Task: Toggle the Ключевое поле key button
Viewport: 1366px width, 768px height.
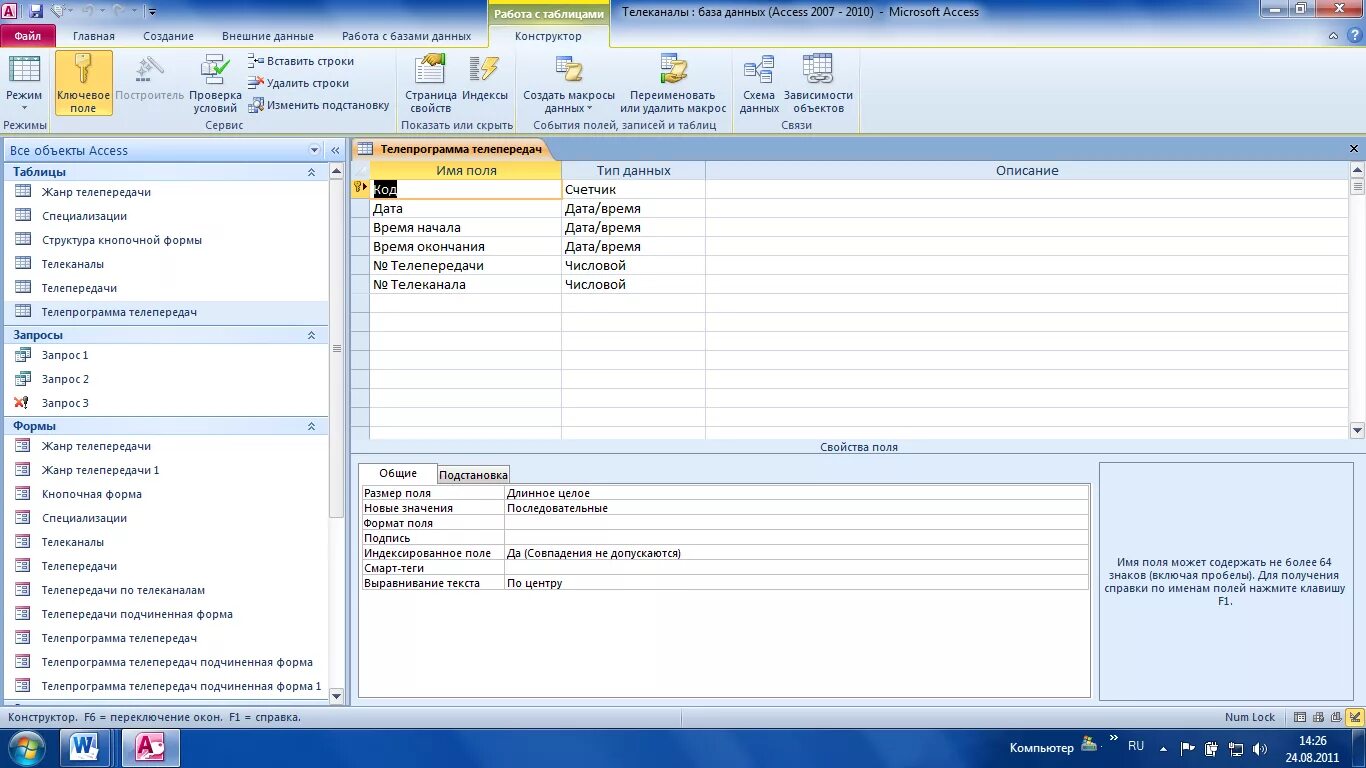Action: tap(84, 84)
